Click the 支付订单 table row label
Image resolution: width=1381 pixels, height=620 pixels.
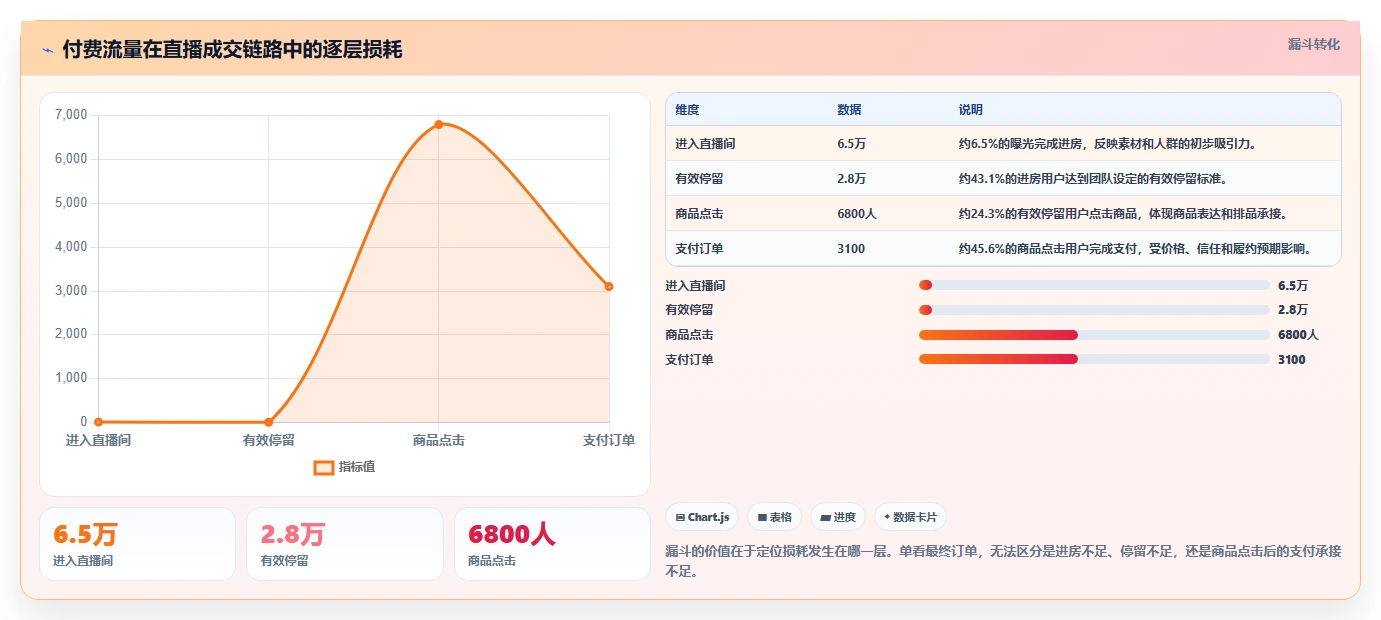click(700, 249)
